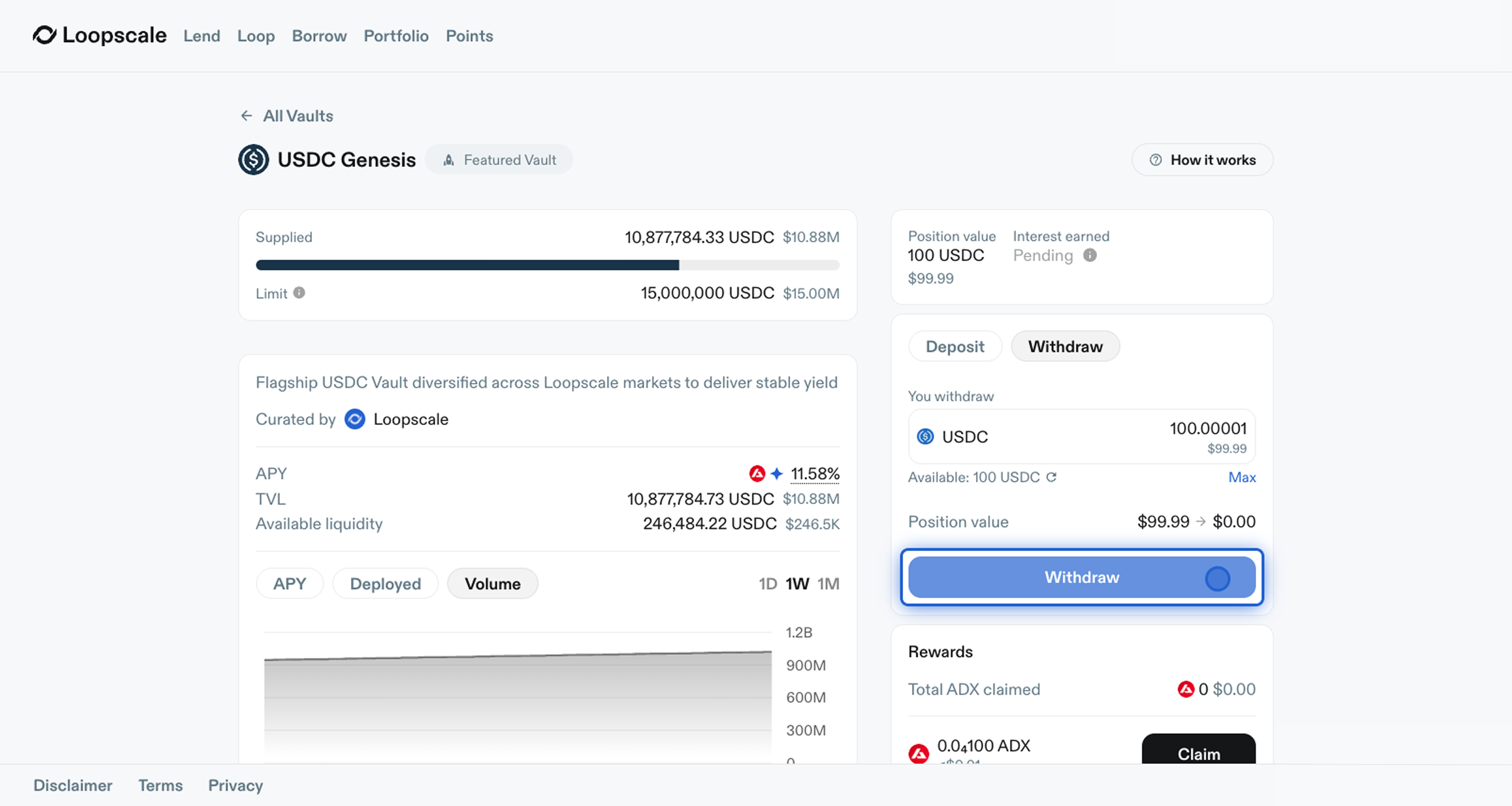
Task: Click the Loopscale logo icon
Action: [x=45, y=35]
